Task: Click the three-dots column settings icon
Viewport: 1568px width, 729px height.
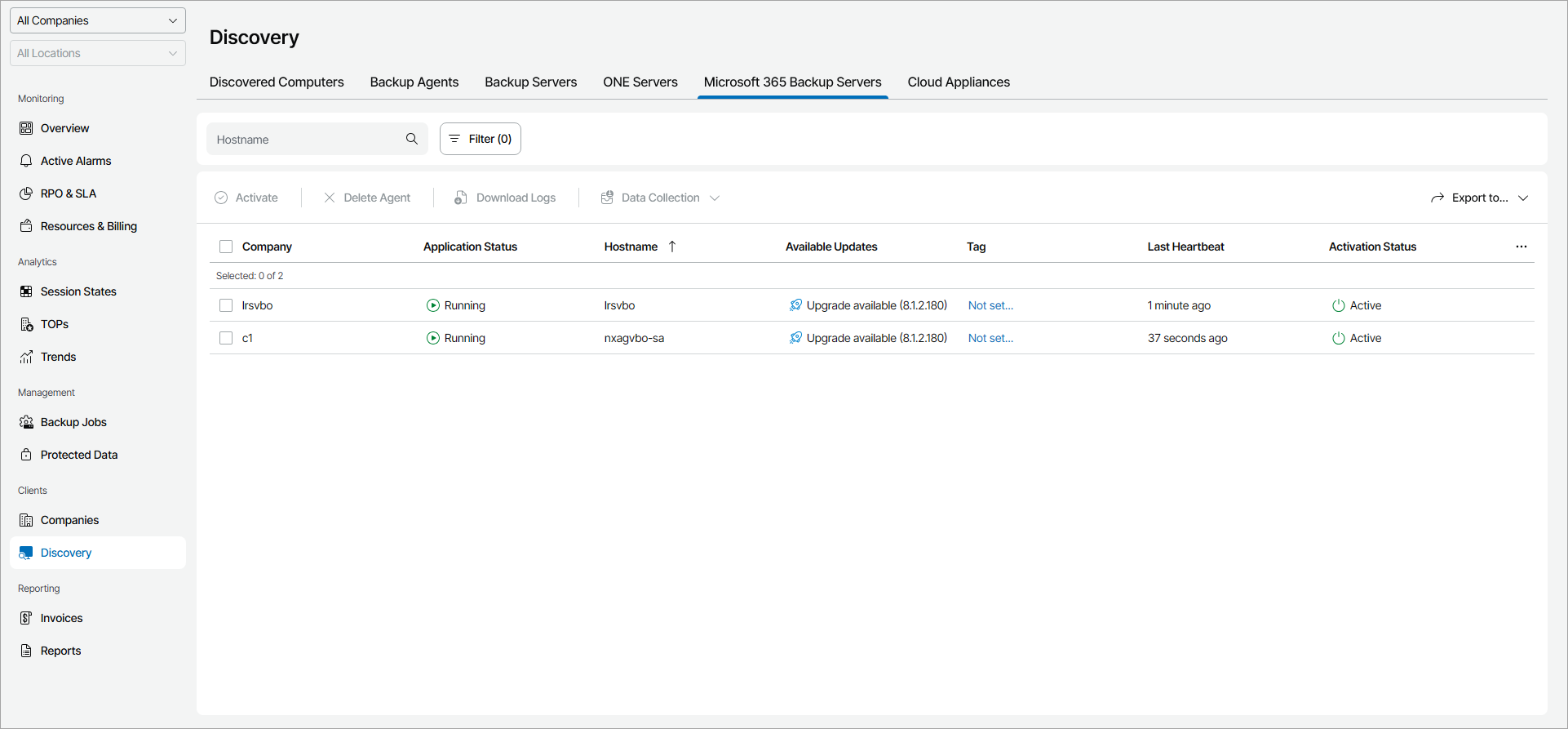Action: pyautogui.click(x=1521, y=247)
